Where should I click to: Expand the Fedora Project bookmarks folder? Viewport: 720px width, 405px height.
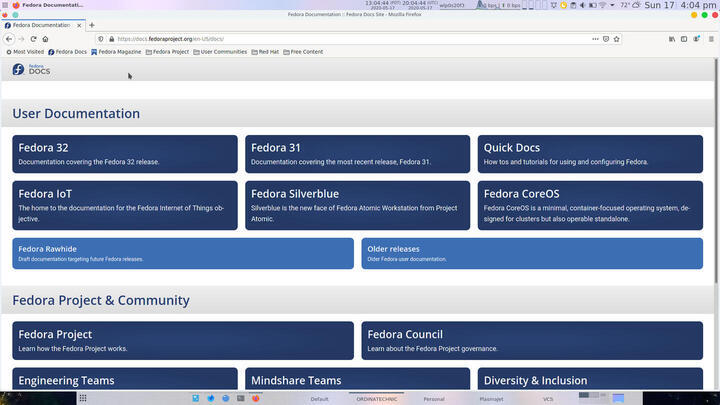pos(167,52)
